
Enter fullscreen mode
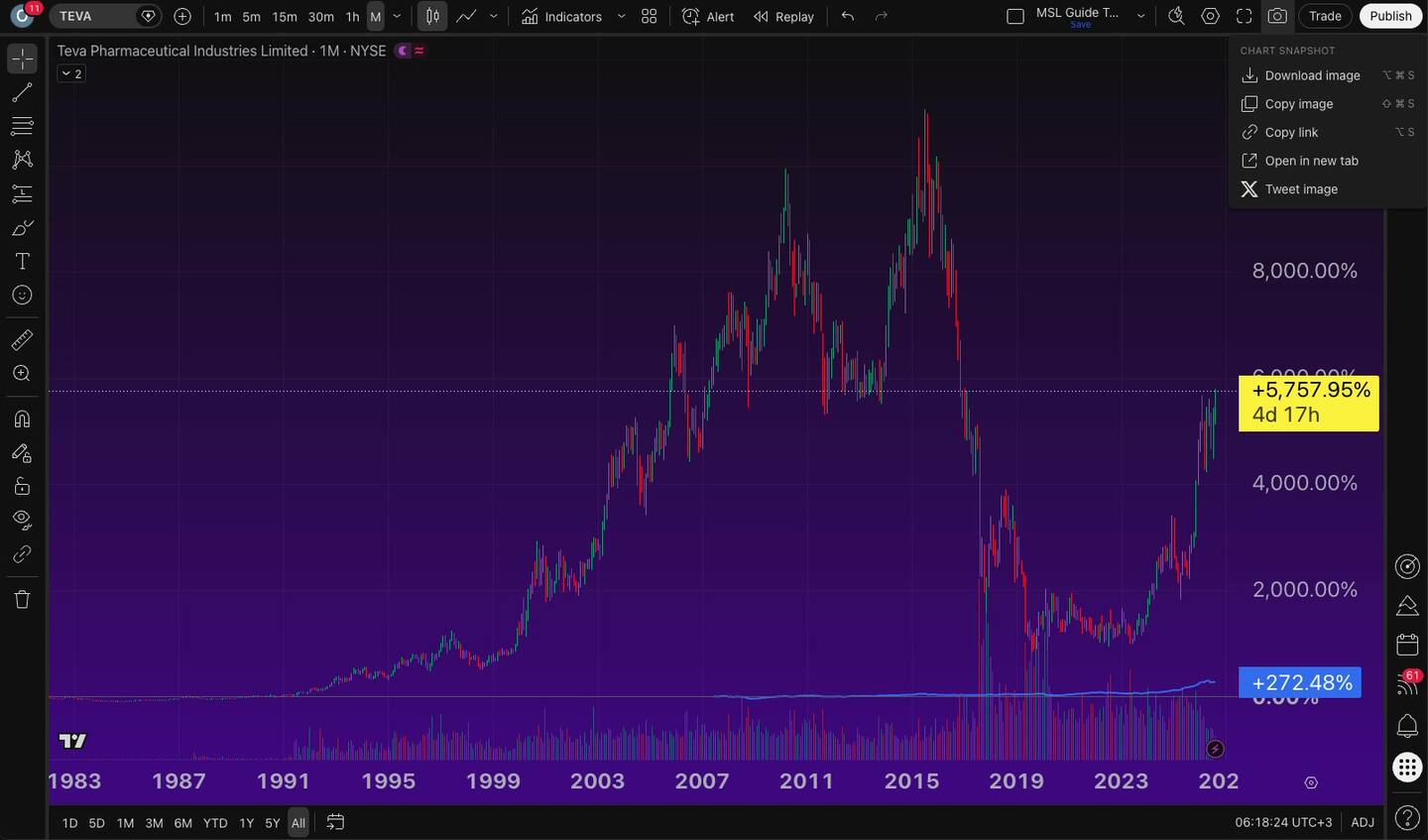[x=1244, y=16]
